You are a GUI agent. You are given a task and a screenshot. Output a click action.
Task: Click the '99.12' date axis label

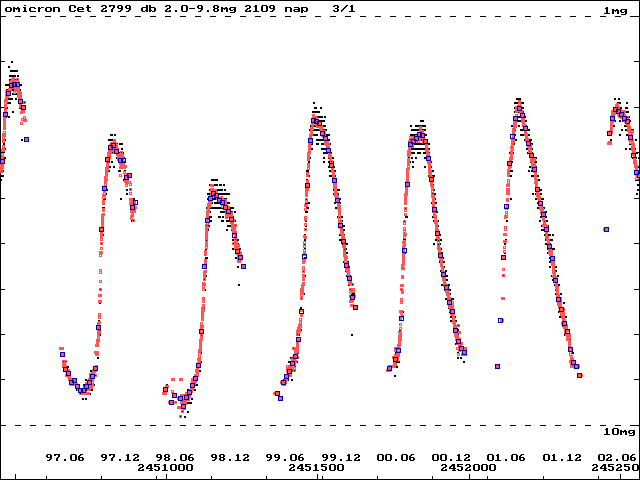341,458
